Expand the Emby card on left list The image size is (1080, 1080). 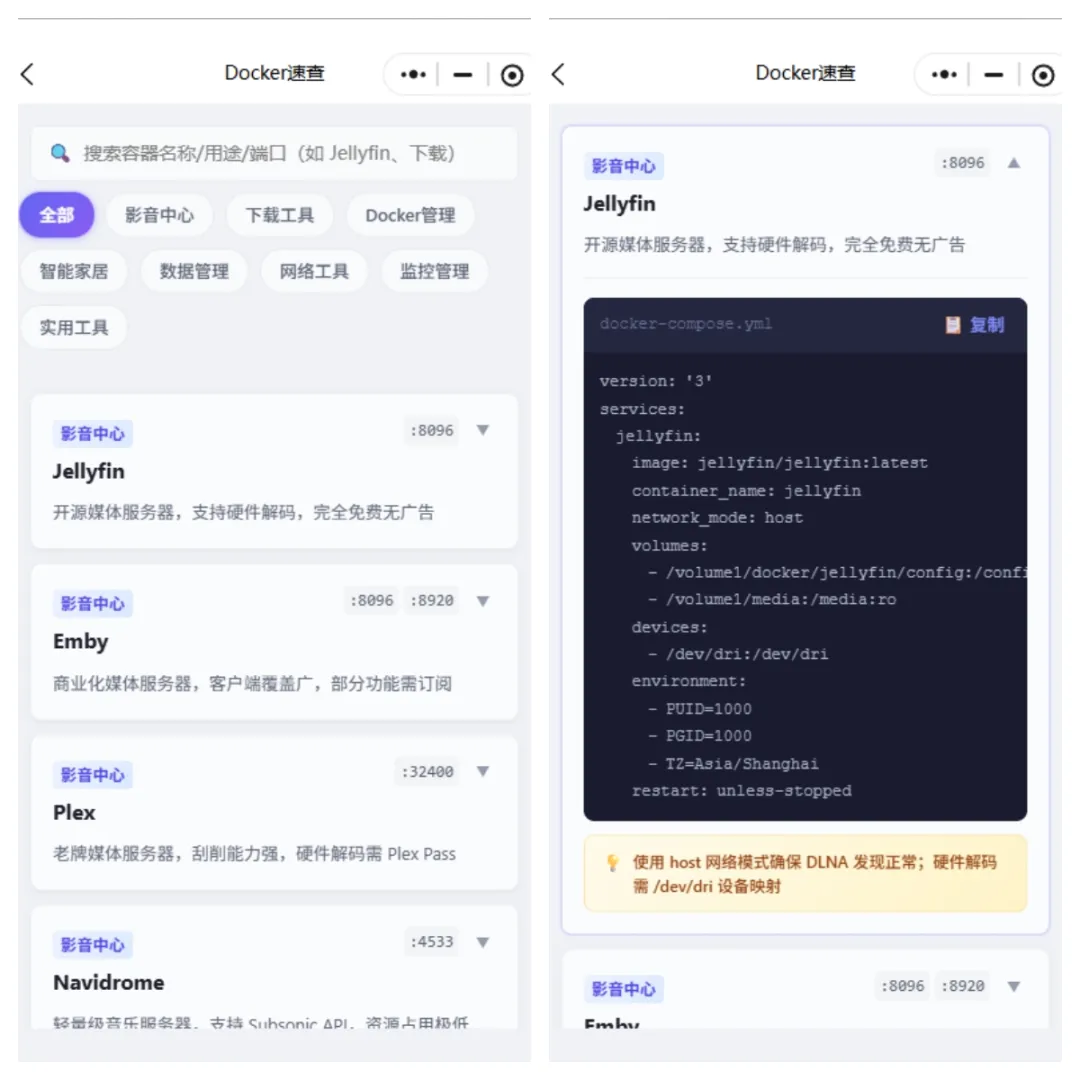point(483,601)
